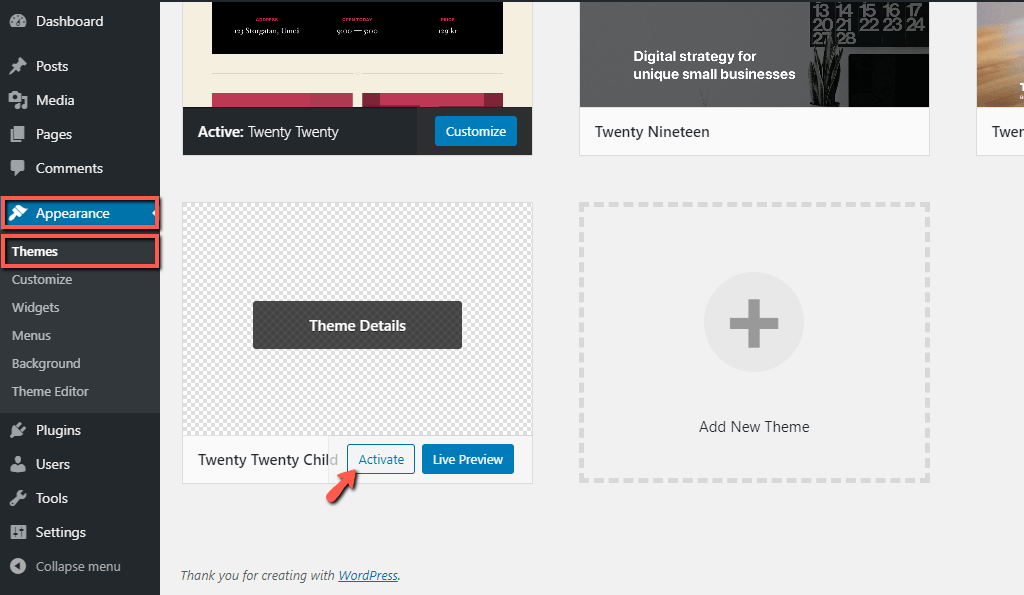Click the plus icon to add theme
1024x595 pixels.
(754, 323)
